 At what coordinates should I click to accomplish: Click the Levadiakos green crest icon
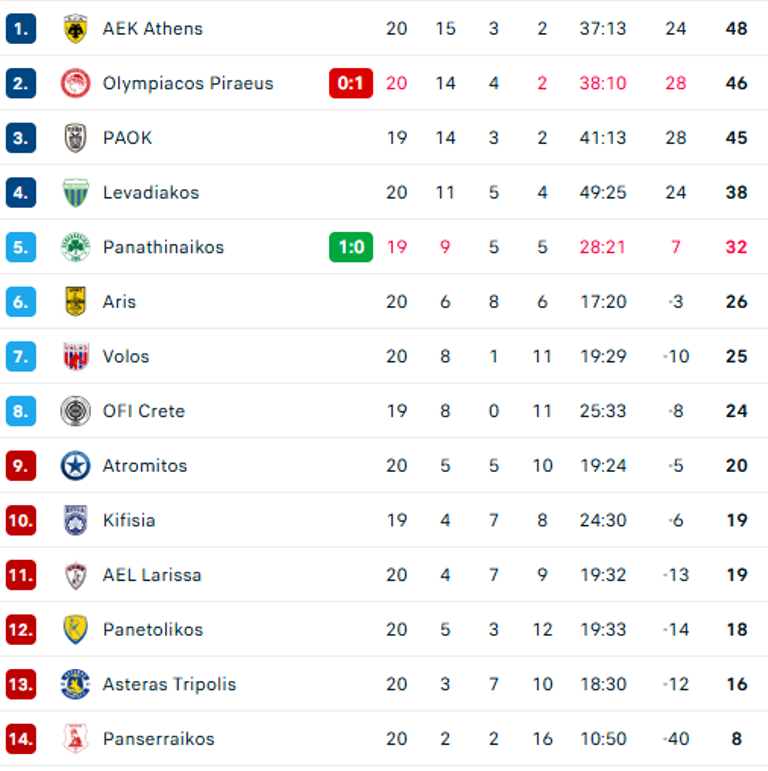click(x=75, y=192)
